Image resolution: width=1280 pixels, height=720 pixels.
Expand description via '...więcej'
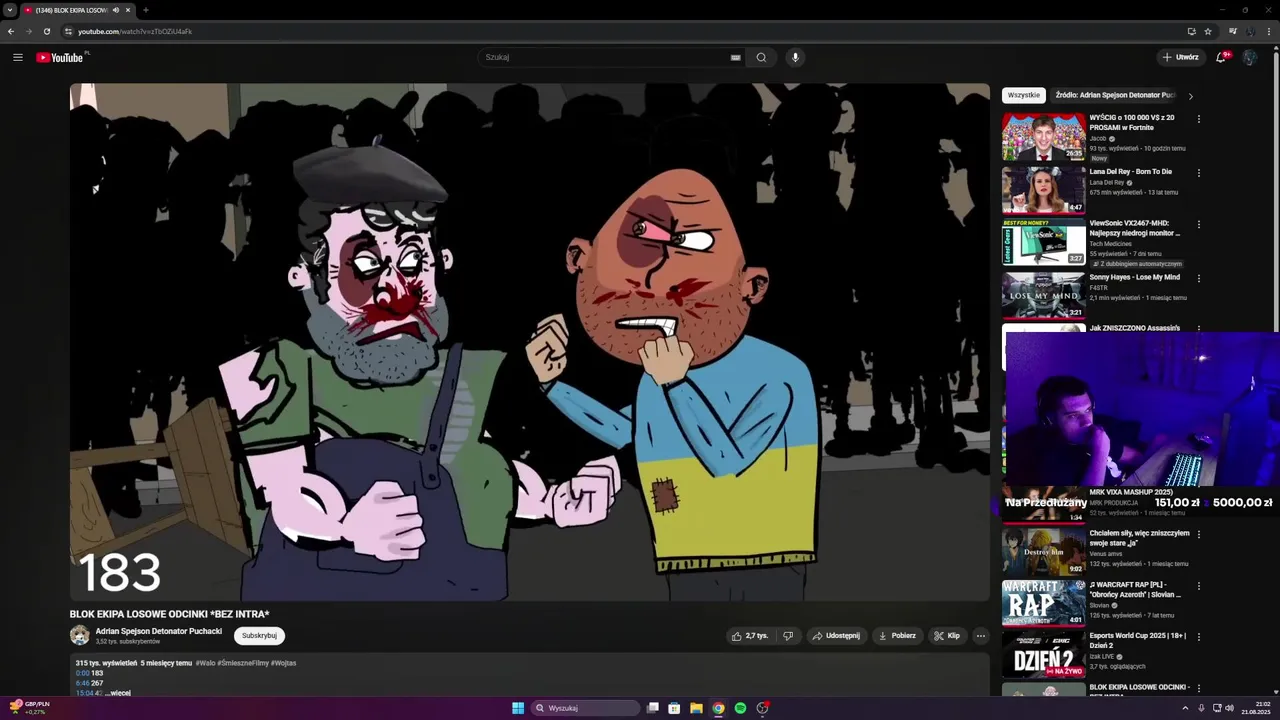click(x=118, y=693)
